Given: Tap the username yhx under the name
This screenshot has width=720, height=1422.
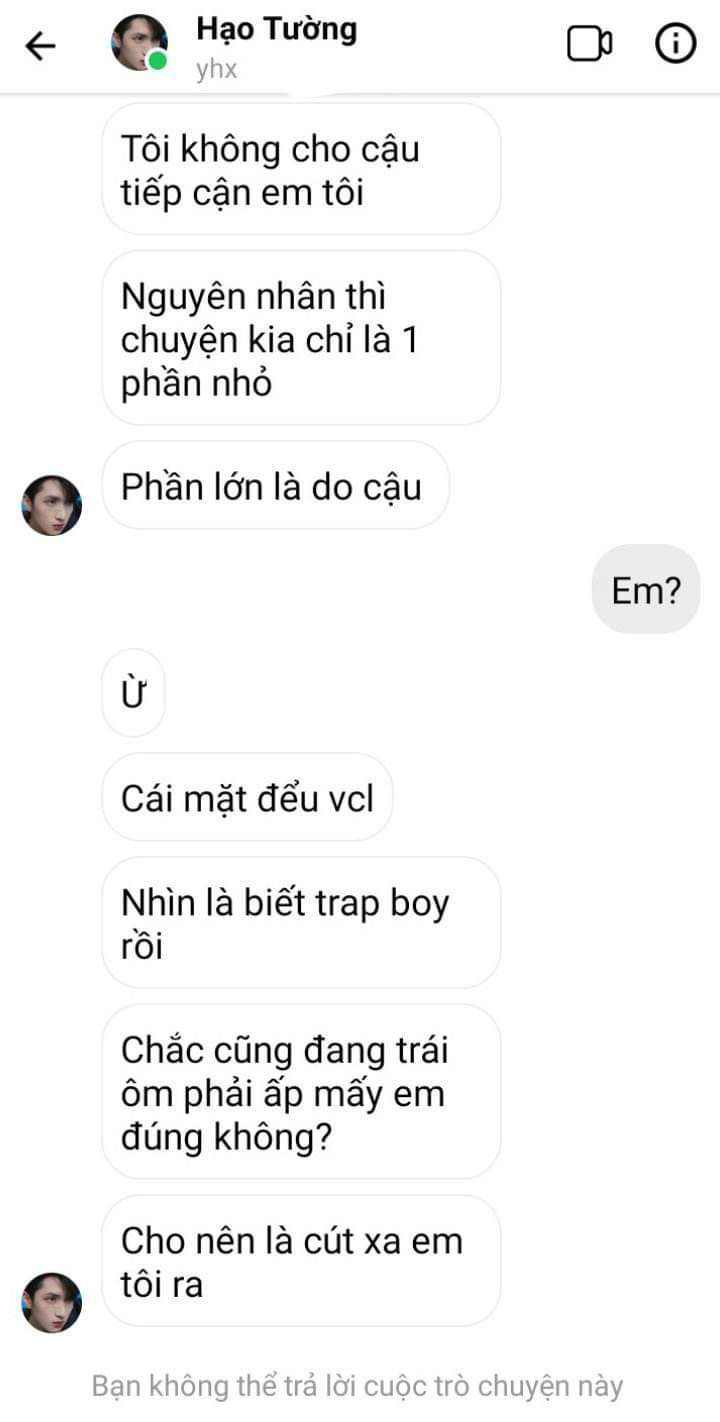Looking at the screenshot, I should (217, 70).
